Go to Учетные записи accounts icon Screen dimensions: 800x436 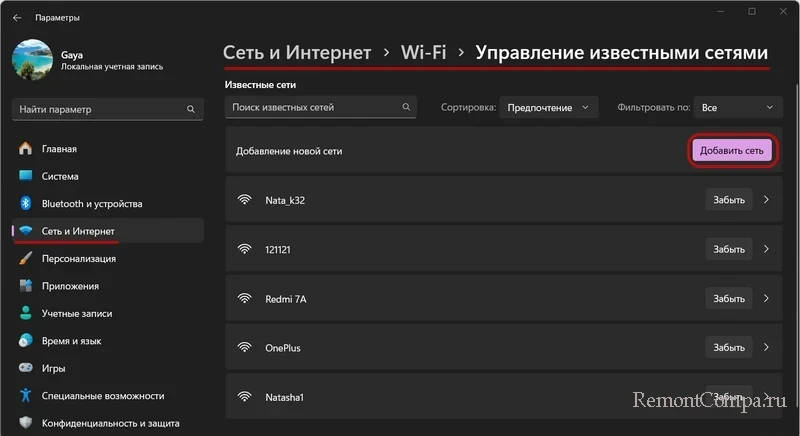26,313
